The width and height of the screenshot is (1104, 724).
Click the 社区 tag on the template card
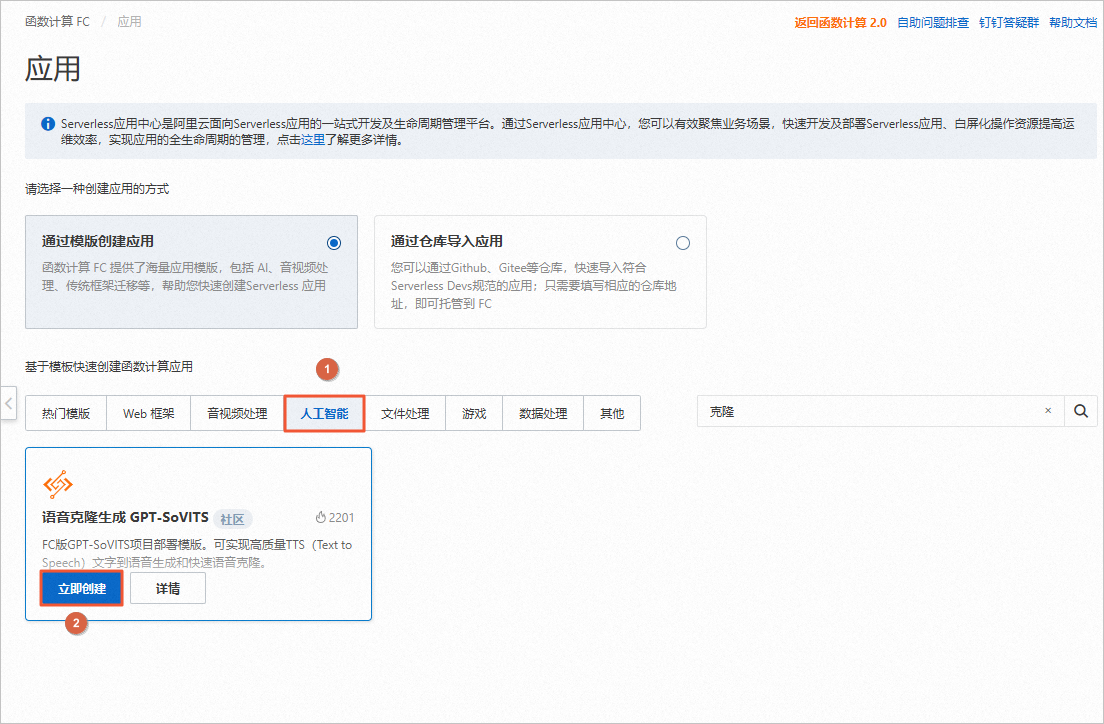[x=232, y=519]
